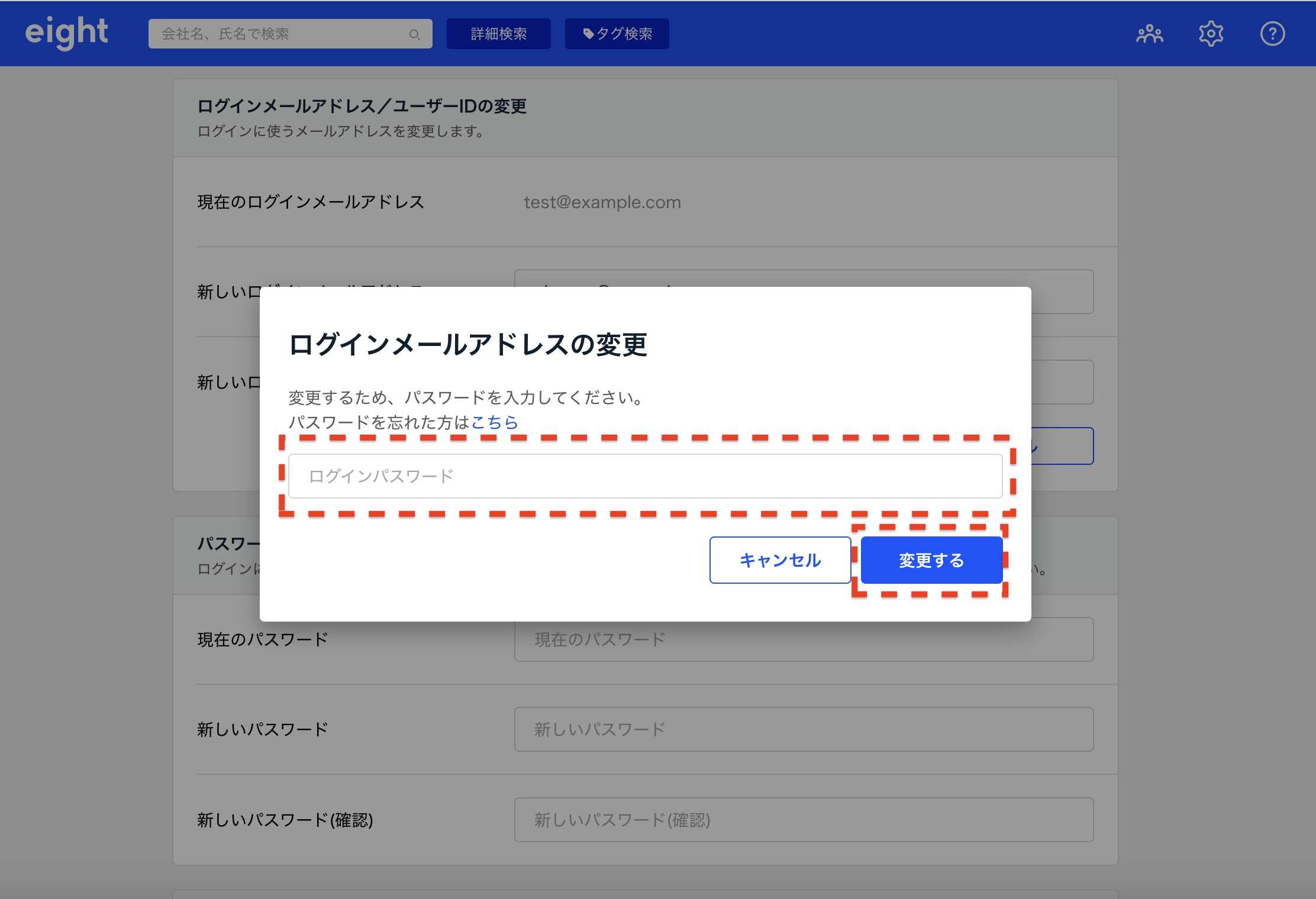The height and width of the screenshot is (899, 1316).
Task: Click the 新しいパスワード(確認) field
Action: tap(804, 820)
